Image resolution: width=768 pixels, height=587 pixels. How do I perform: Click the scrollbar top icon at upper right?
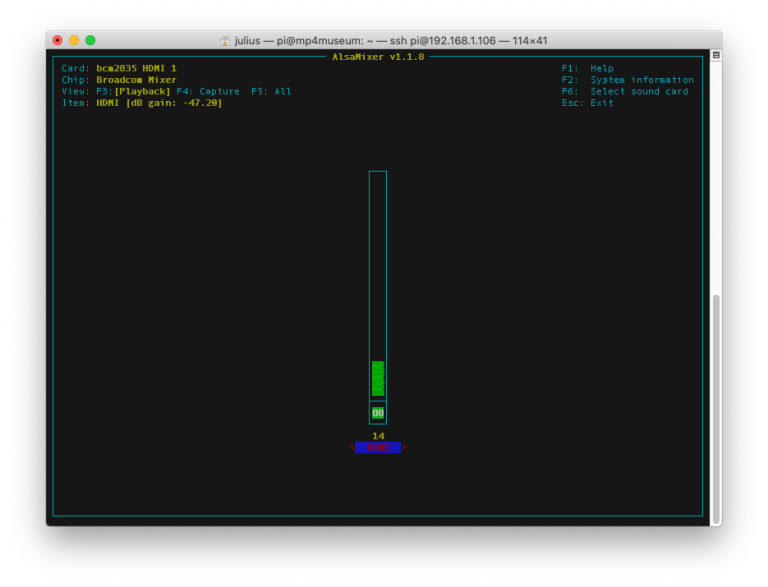pyautogui.click(x=715, y=55)
